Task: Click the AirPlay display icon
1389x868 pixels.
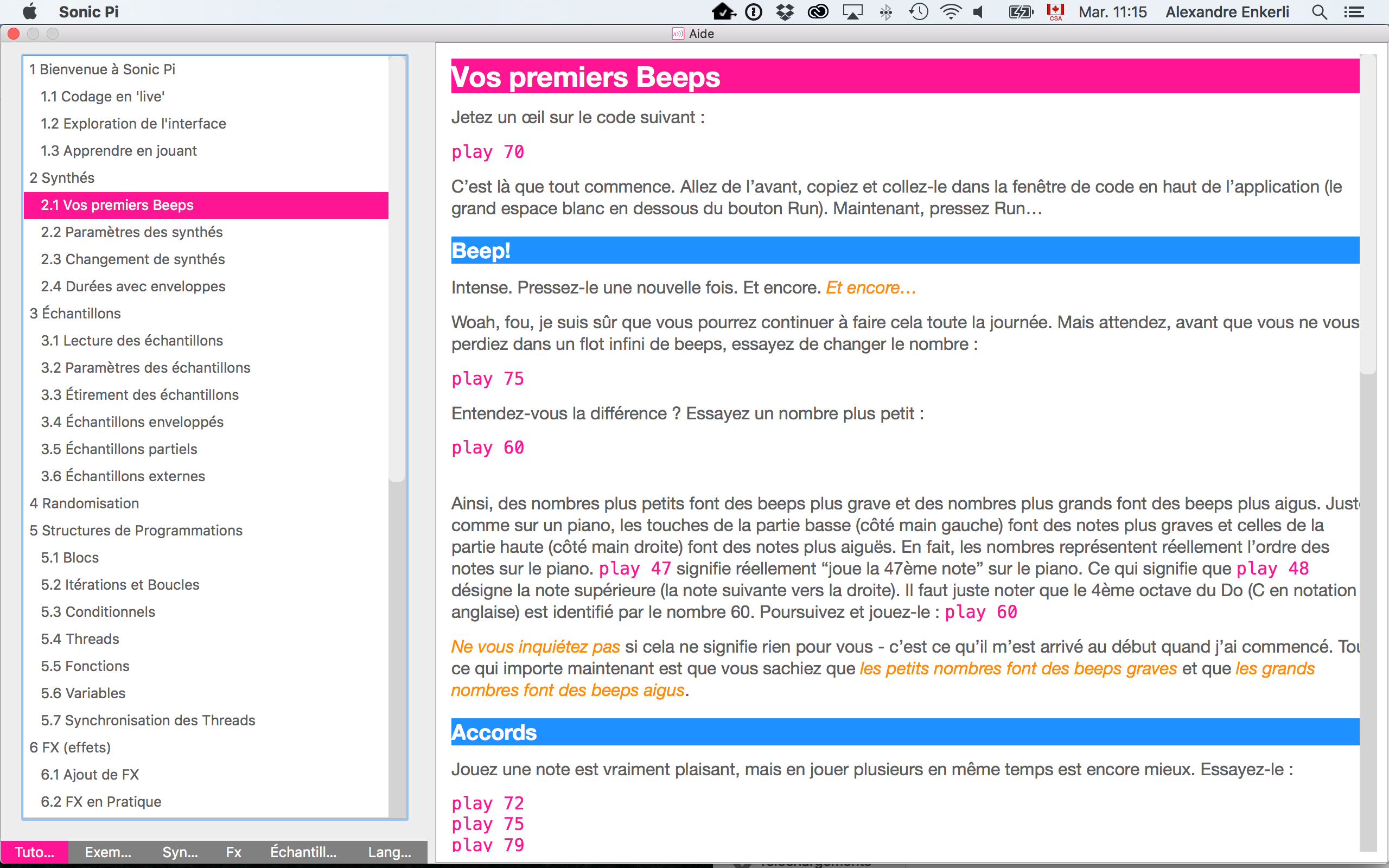Action: point(852,11)
